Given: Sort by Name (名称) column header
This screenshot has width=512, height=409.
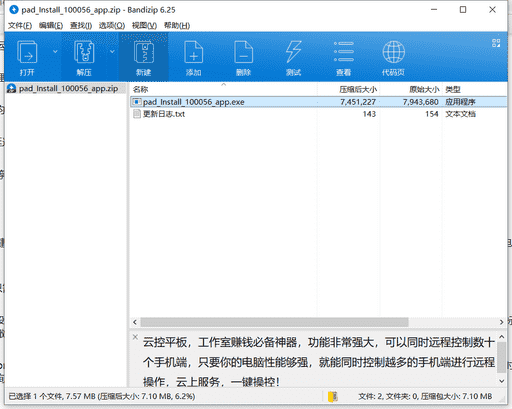Looking at the screenshot, I should pyautogui.click(x=140, y=89).
